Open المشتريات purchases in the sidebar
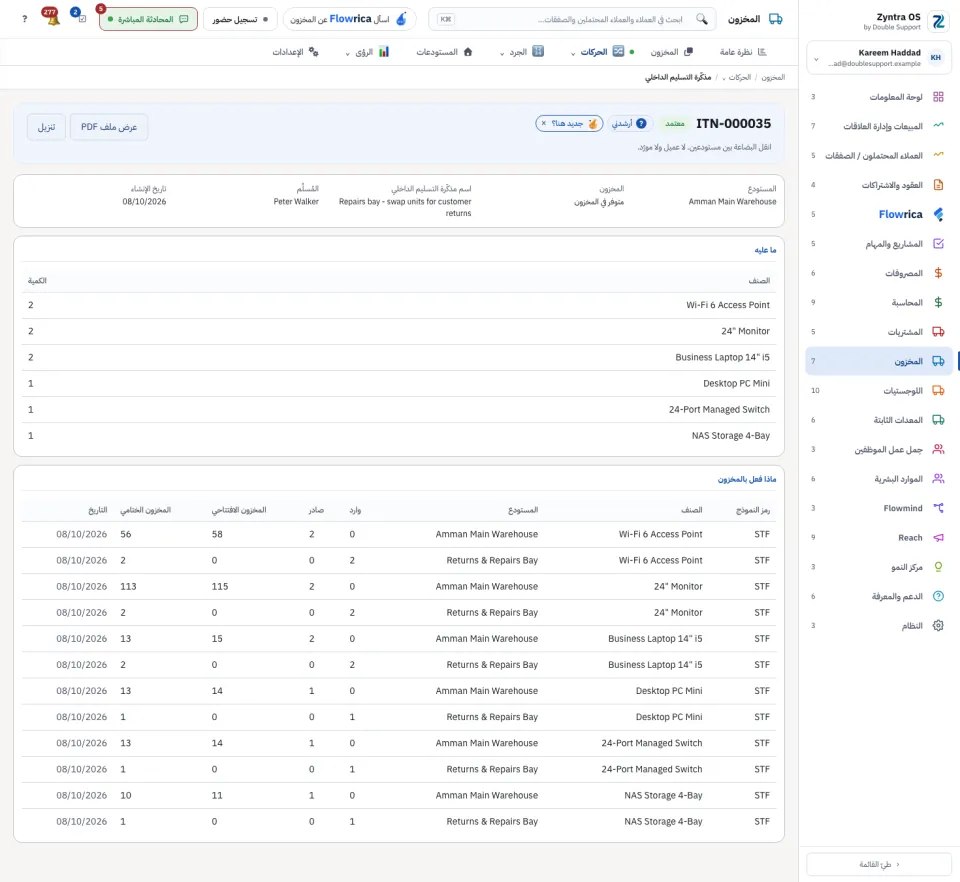The height and width of the screenshot is (882, 960). tap(877, 332)
